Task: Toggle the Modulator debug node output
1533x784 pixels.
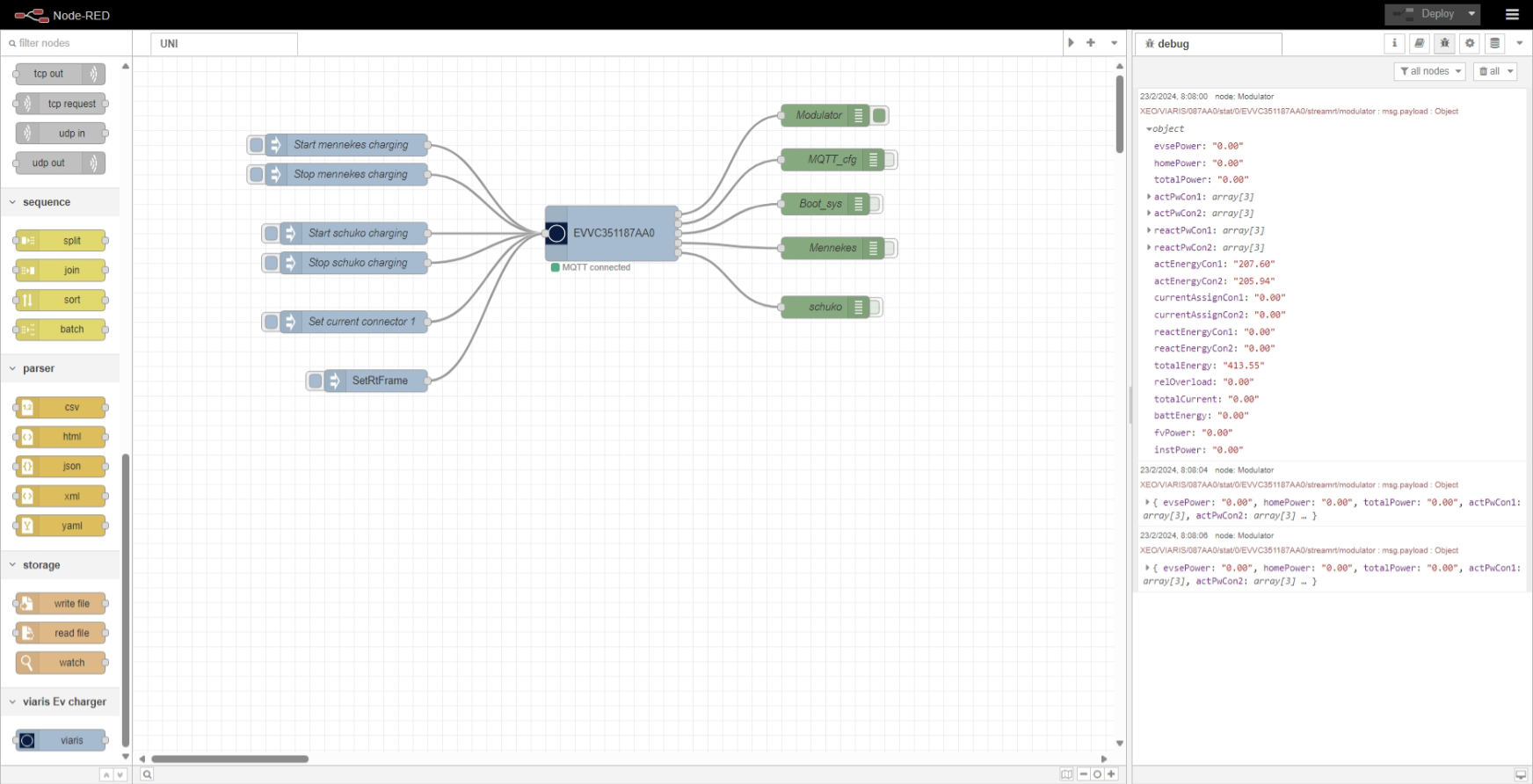Action: [x=879, y=115]
